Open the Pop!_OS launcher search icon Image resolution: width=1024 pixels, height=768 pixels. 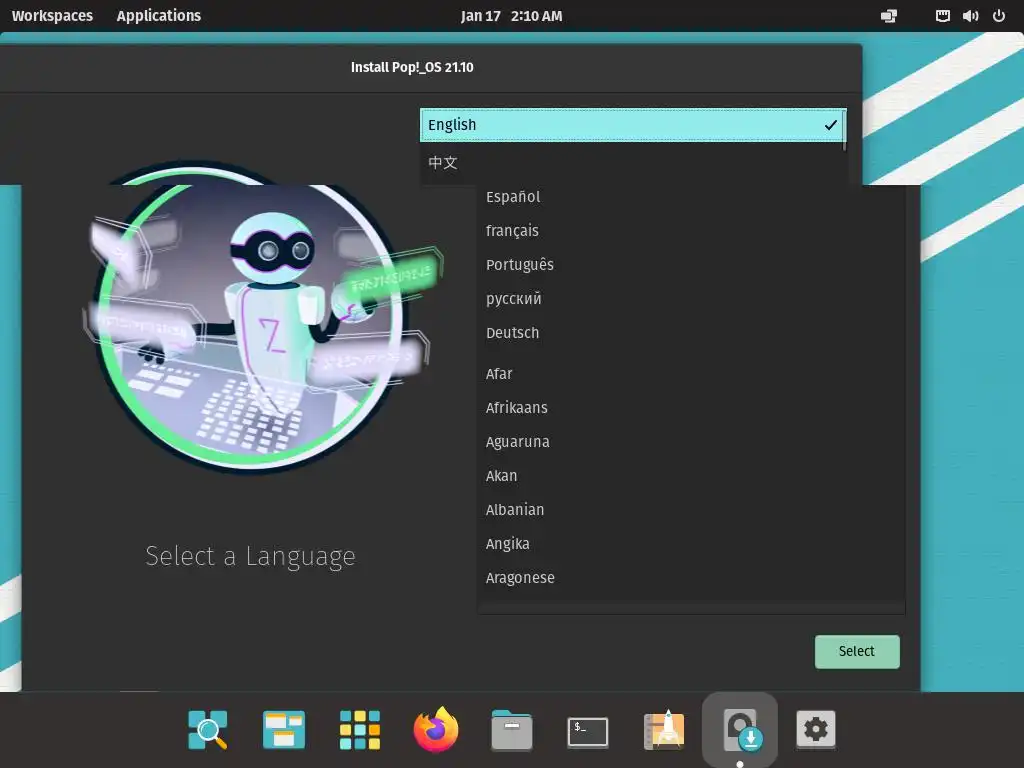click(x=208, y=729)
